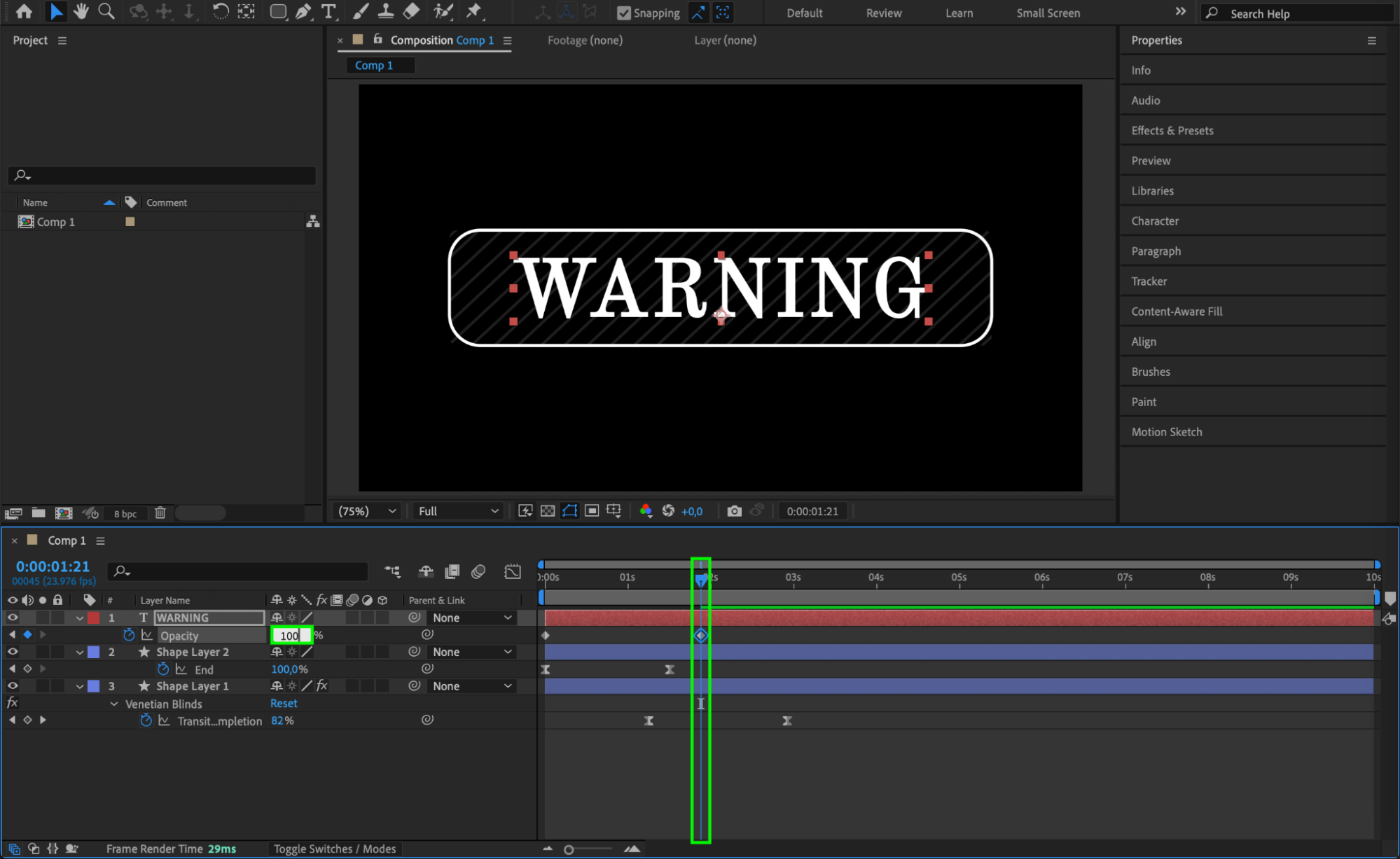Image resolution: width=1400 pixels, height=859 pixels.
Task: Hide the WARNING layer eye toggle
Action: coord(13,617)
